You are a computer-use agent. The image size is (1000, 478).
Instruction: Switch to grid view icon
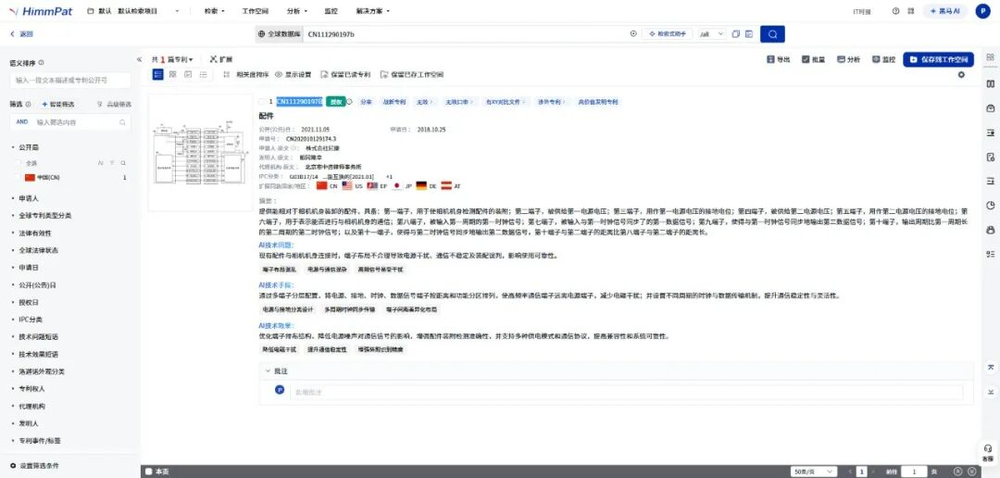tap(173, 75)
